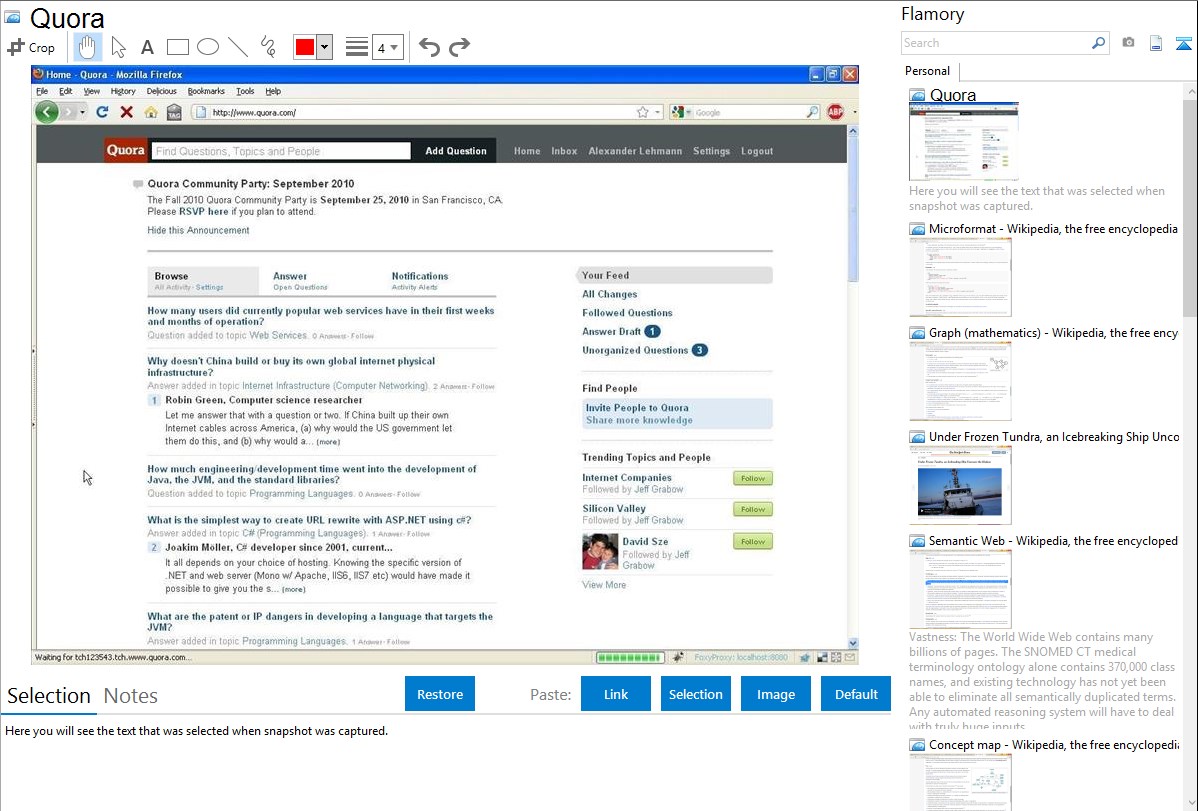
Task: Open Inbox in the Quora header
Action: [x=565, y=151]
